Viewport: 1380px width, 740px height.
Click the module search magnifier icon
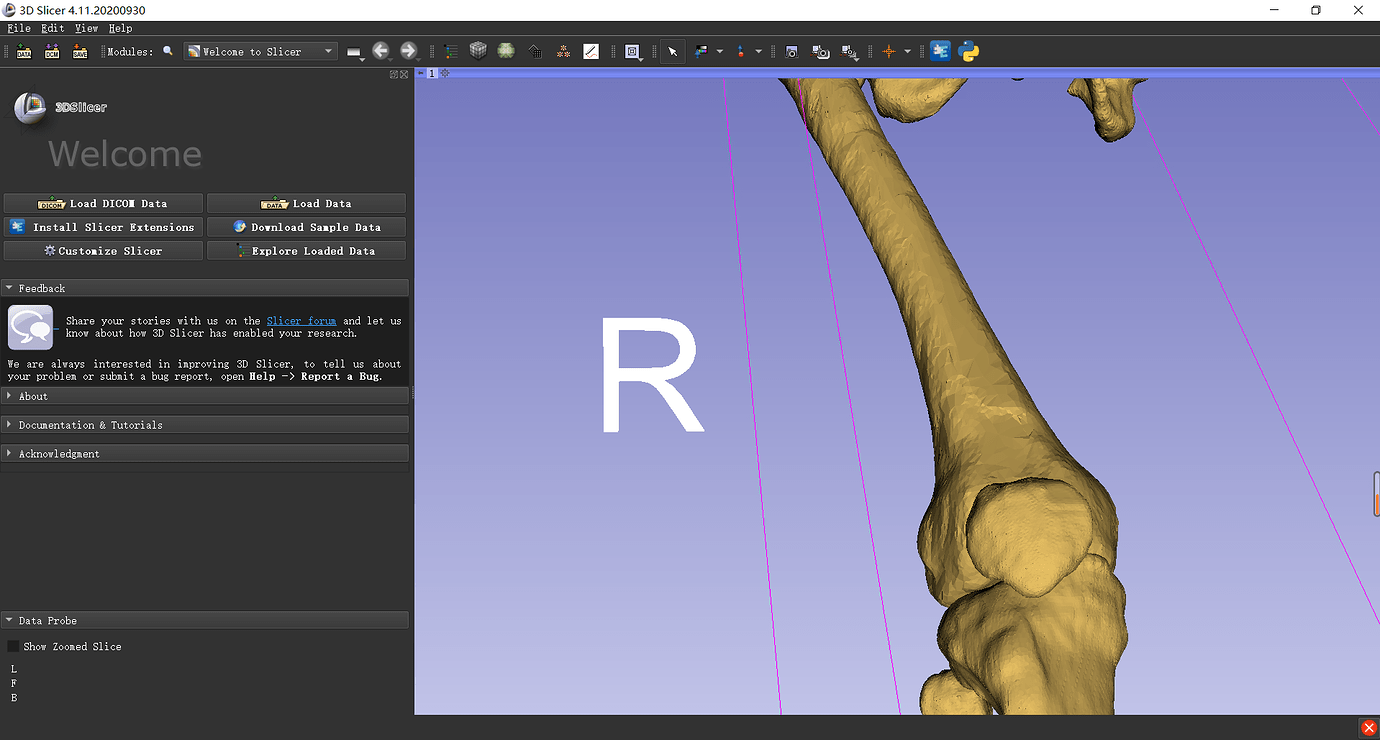(168, 51)
